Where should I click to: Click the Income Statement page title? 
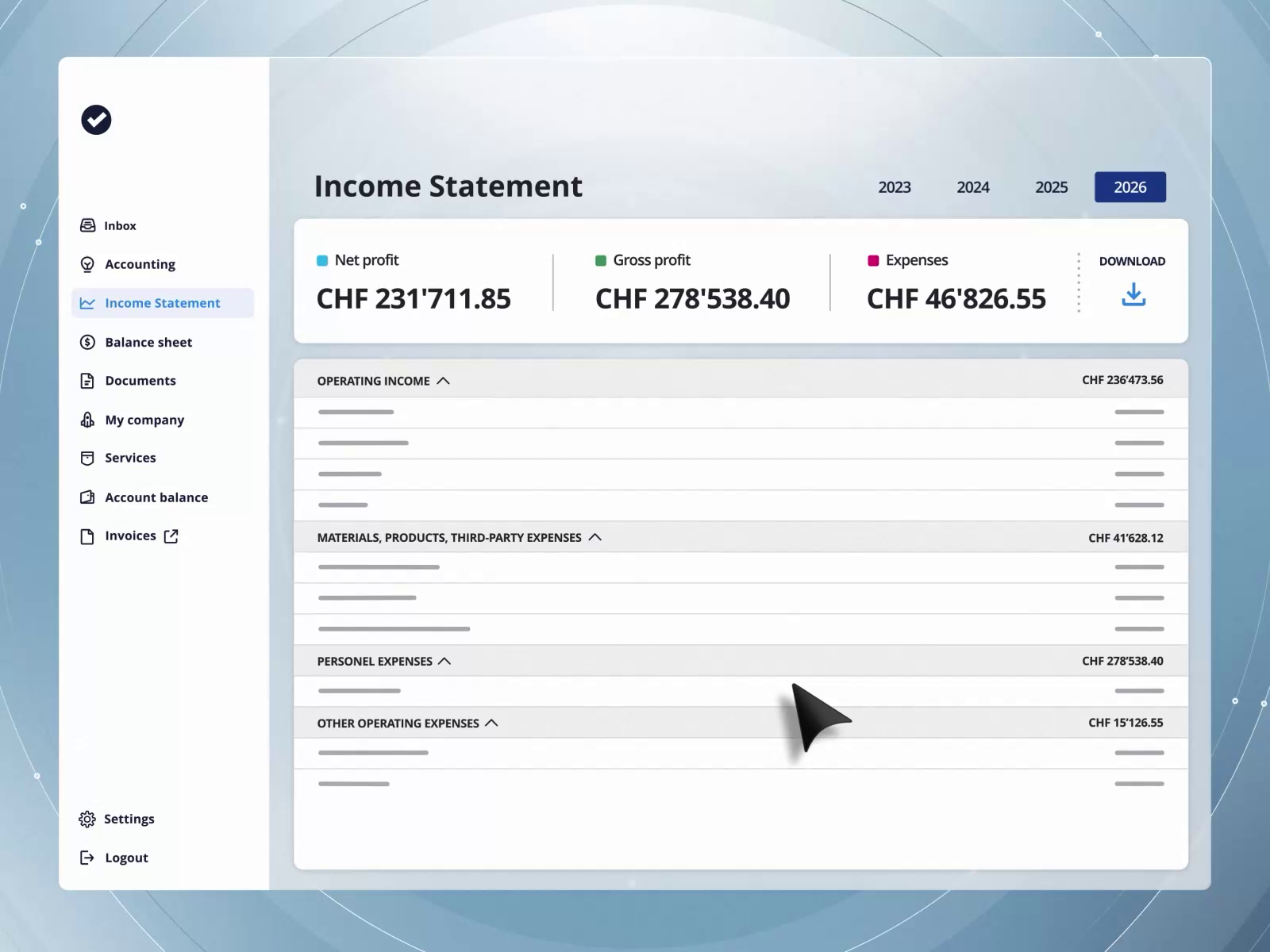(x=448, y=186)
